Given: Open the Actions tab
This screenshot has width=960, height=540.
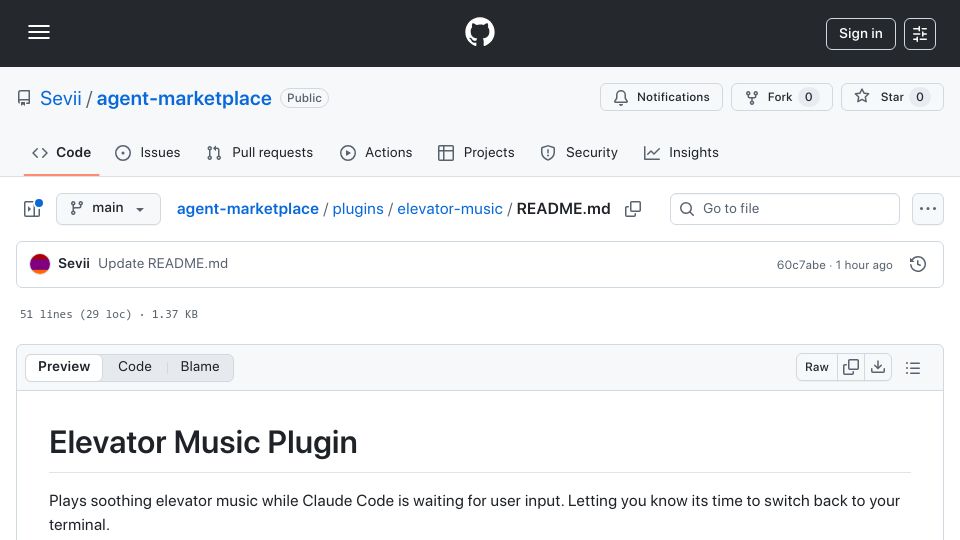Looking at the screenshot, I should click(376, 152).
